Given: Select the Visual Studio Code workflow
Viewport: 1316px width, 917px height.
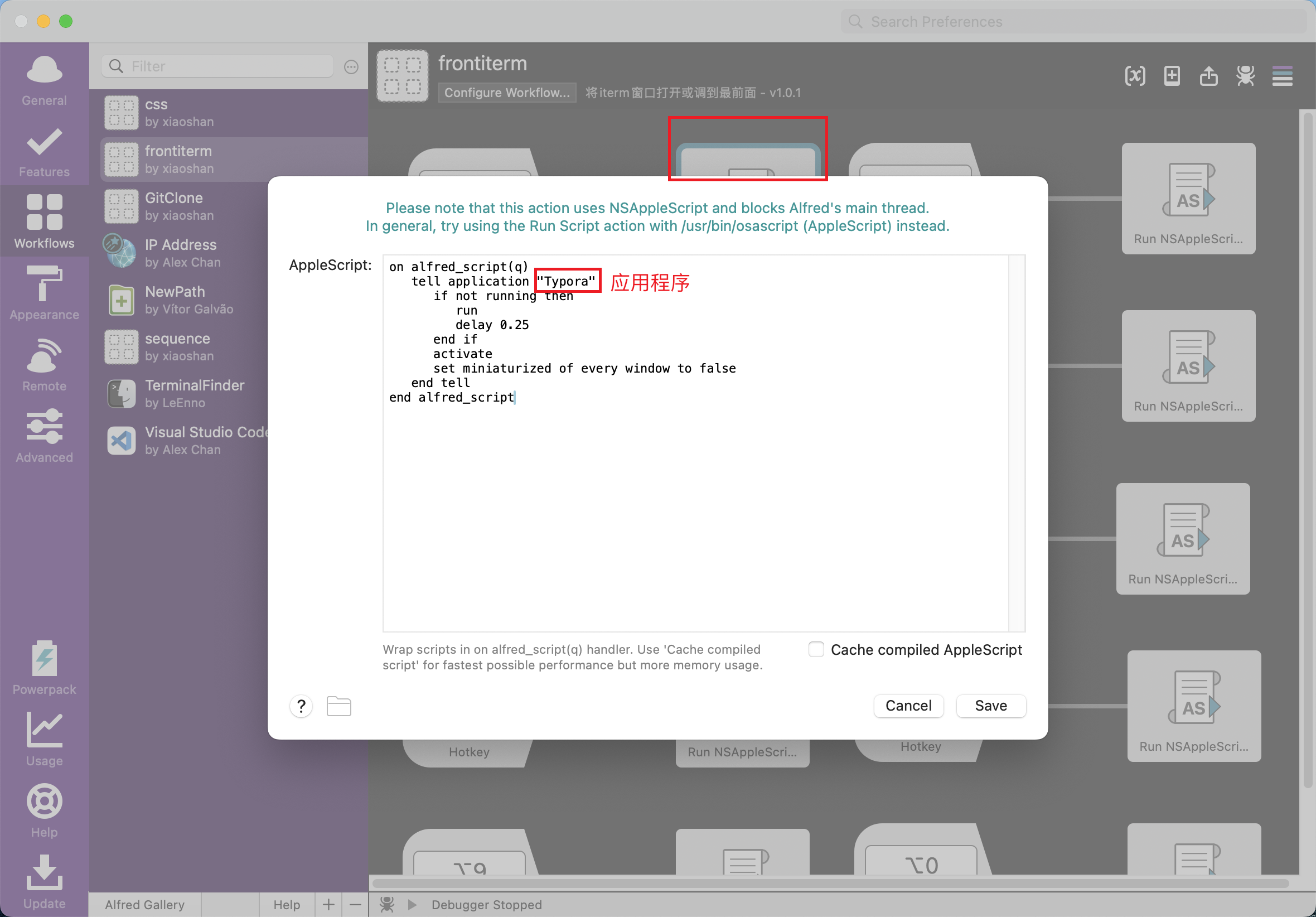Looking at the screenshot, I should click(x=183, y=441).
